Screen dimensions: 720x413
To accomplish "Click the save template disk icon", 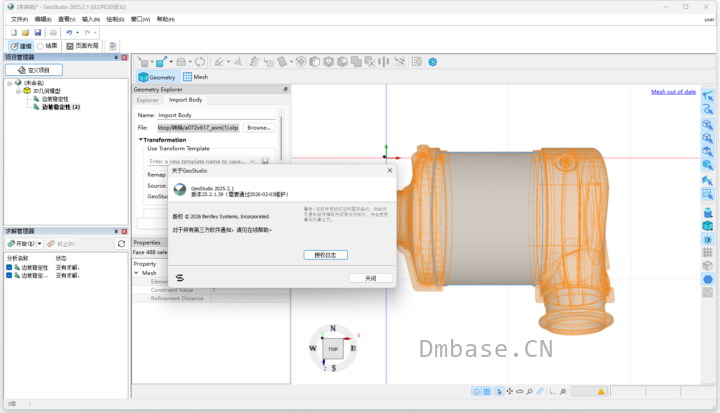I will pos(265,161).
